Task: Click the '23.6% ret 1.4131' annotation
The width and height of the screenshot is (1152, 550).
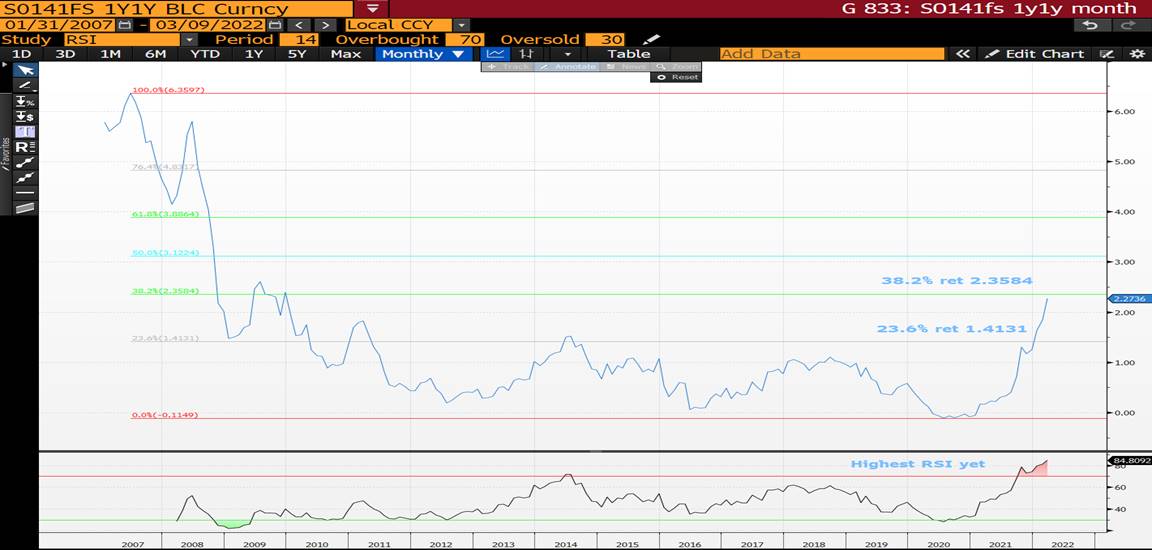Action: (x=951, y=329)
